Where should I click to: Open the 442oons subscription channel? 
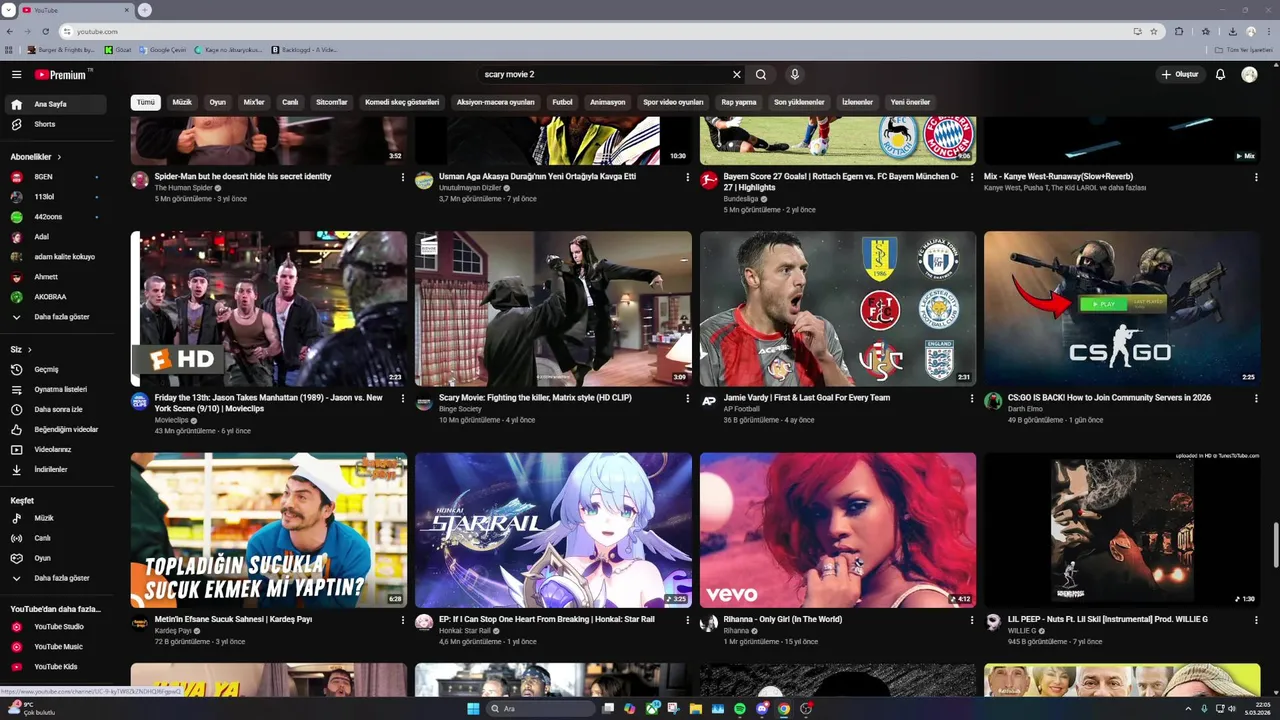tap(57, 217)
